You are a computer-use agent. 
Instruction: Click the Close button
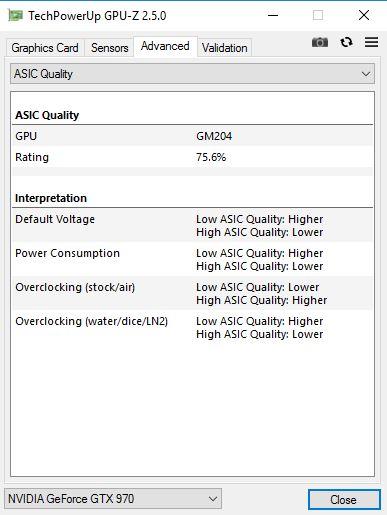point(344,499)
